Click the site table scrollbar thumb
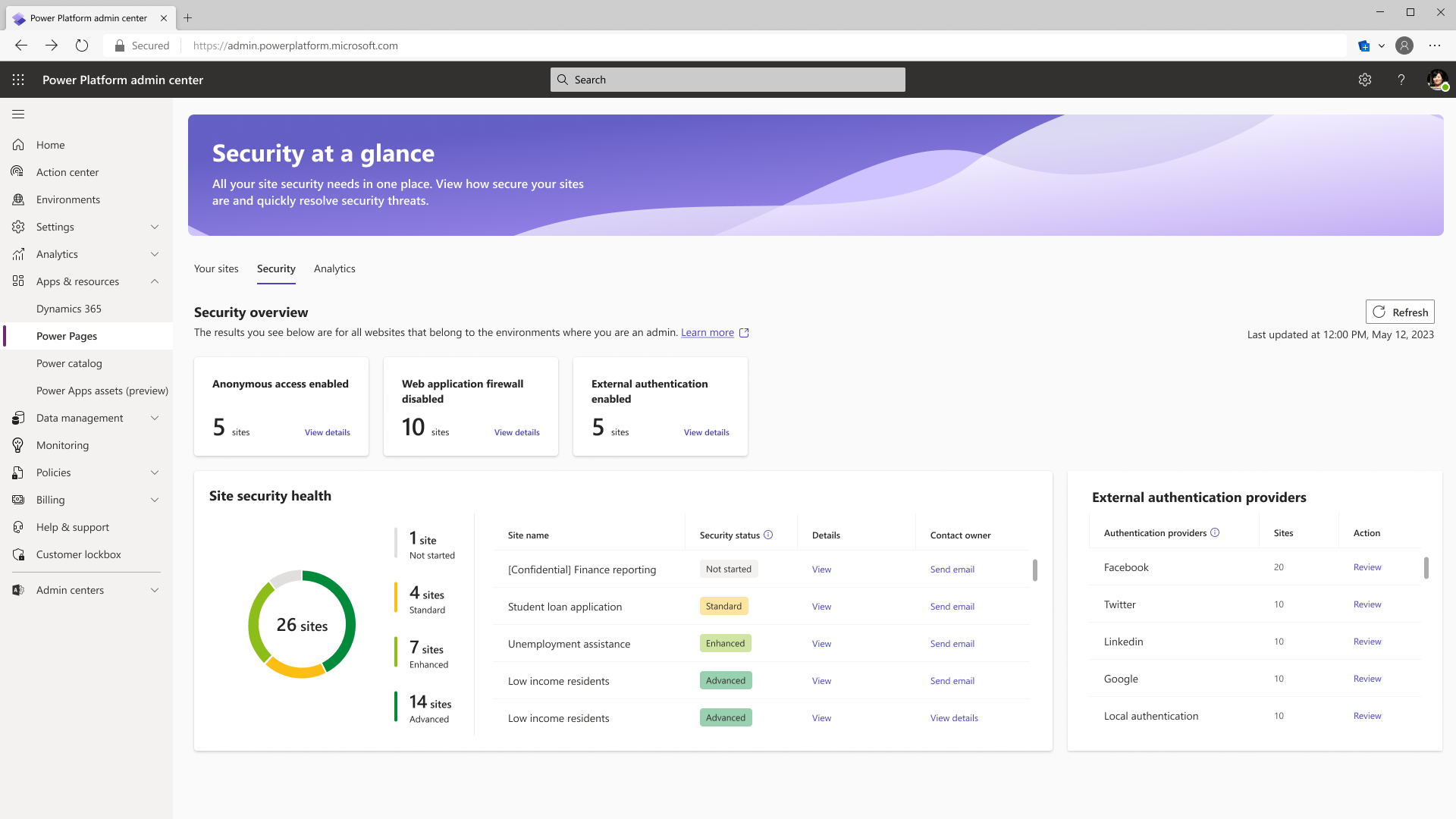 coord(1035,570)
